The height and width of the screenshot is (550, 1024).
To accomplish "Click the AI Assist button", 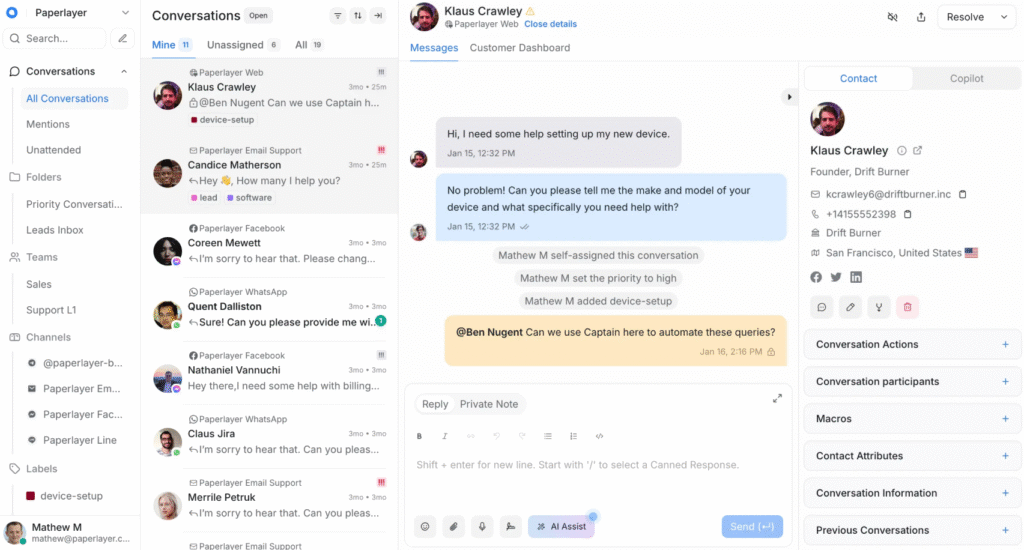I will click(x=562, y=526).
